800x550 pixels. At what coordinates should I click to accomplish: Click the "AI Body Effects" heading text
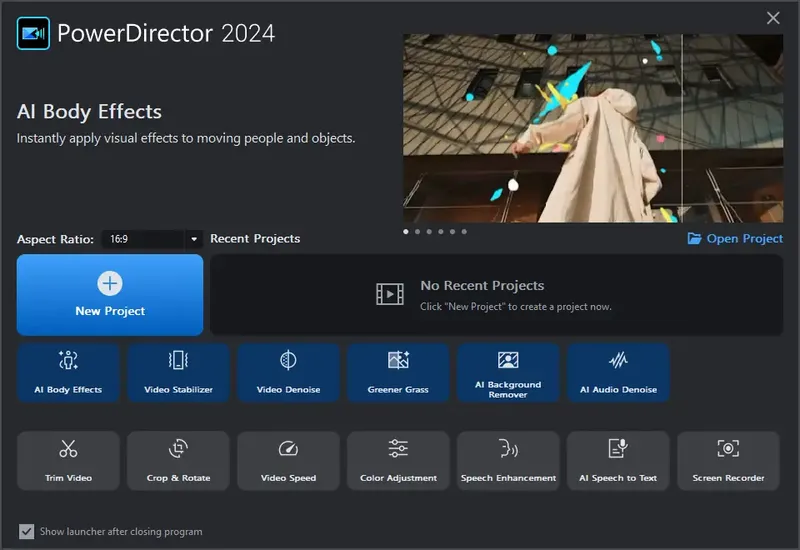coord(89,111)
